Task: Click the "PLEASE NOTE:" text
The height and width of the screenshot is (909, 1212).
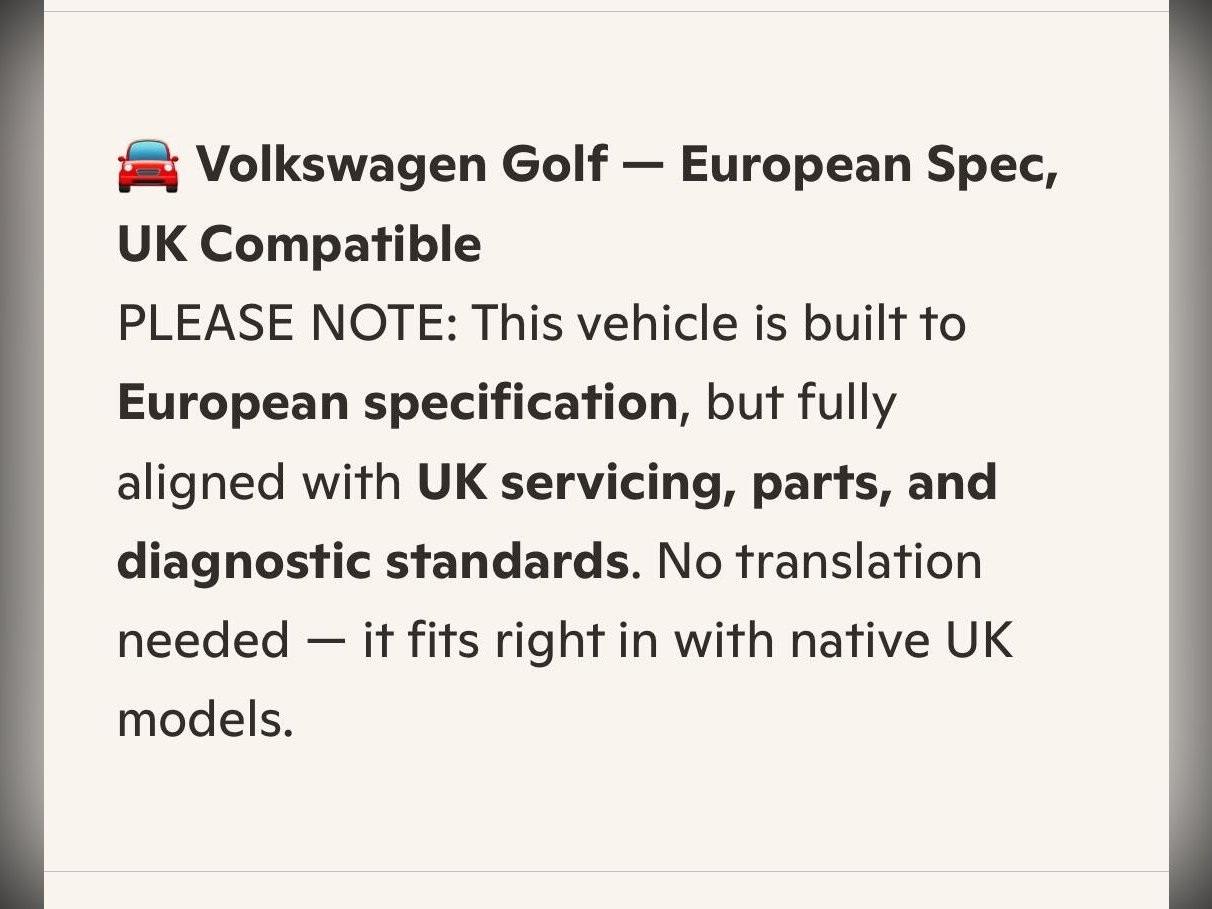Action: (286, 323)
